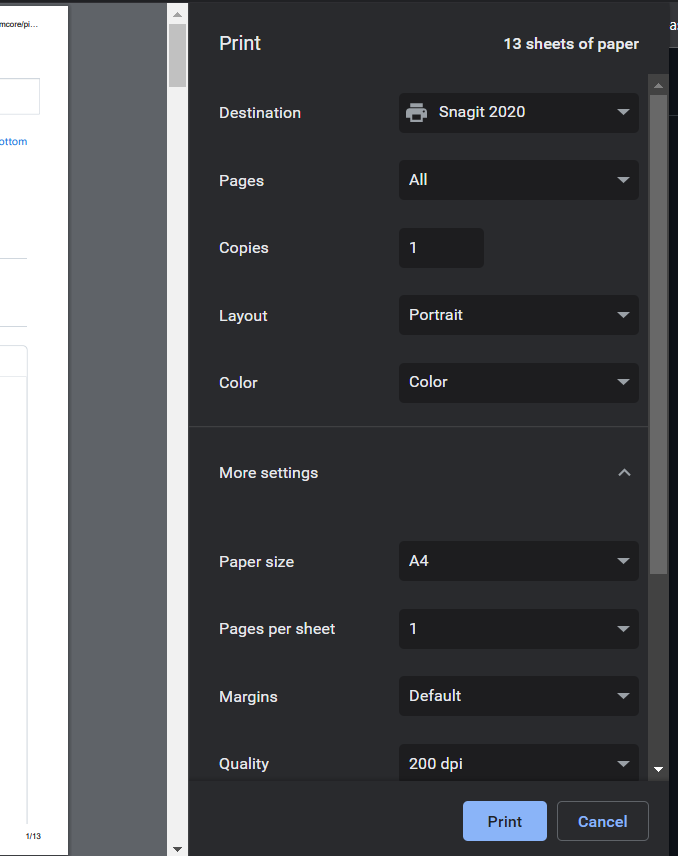Collapse the More settings section
Screen dimensions: 678x856
tap(624, 472)
